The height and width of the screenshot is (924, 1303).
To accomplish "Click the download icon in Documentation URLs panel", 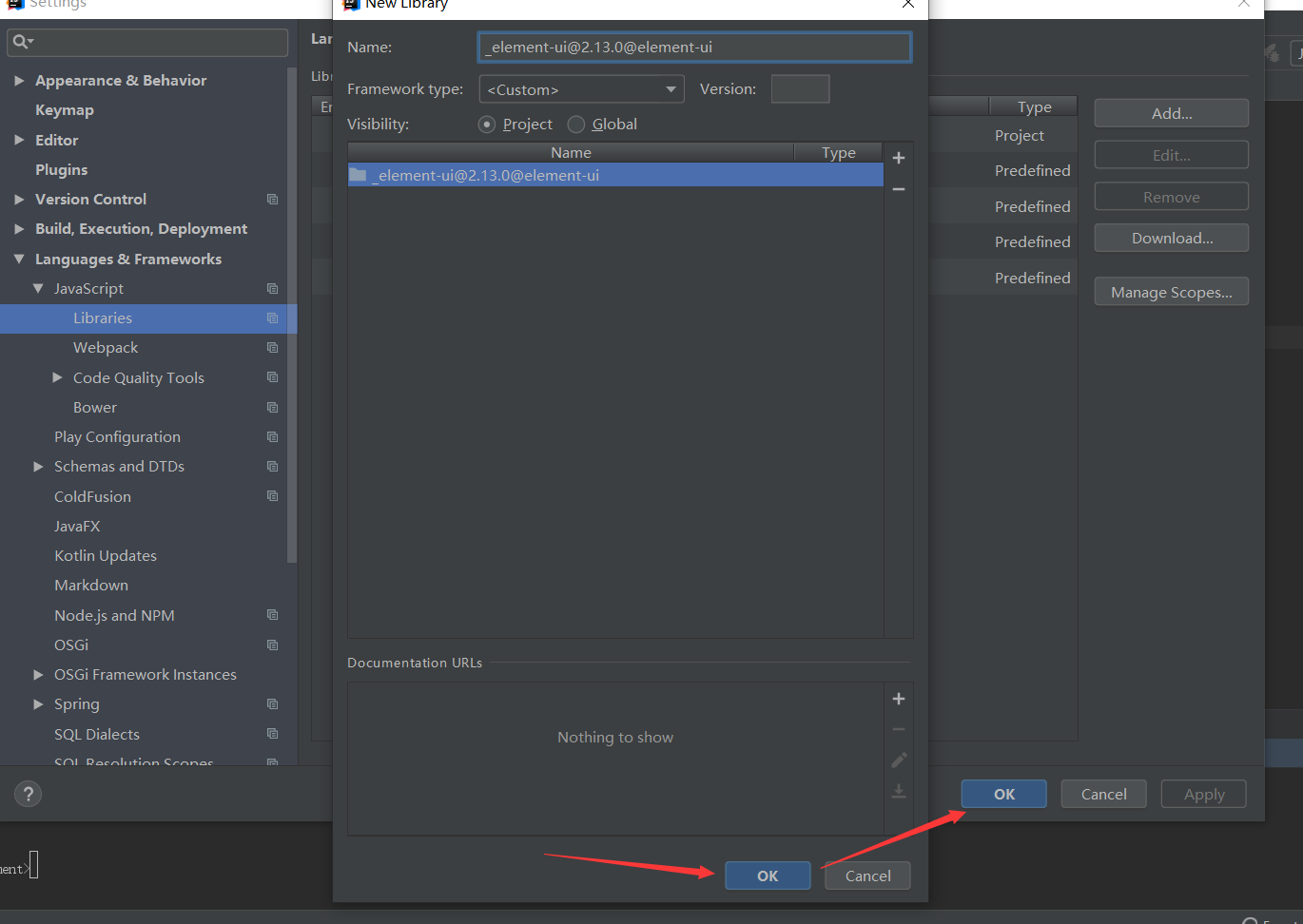I will 898,790.
